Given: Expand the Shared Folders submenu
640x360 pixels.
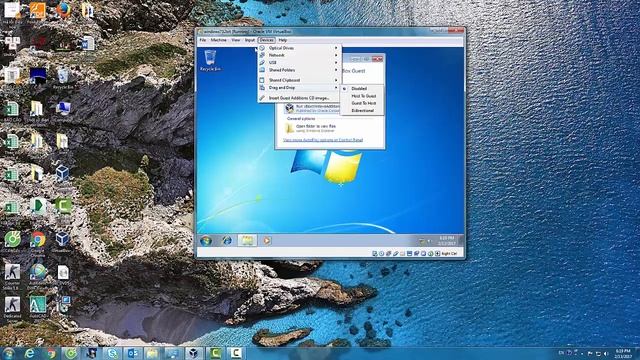Looking at the screenshot, I should pyautogui.click(x=299, y=70).
